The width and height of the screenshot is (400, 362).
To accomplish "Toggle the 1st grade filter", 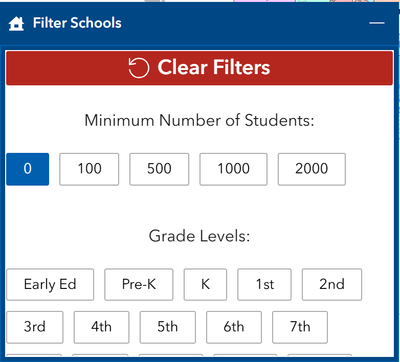I will coord(264,285).
